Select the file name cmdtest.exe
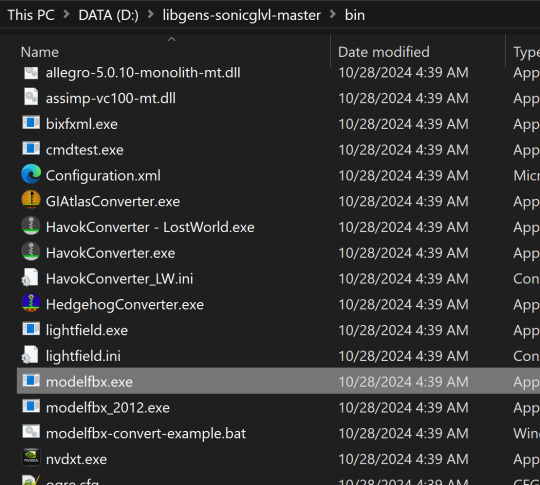 click(x=85, y=150)
